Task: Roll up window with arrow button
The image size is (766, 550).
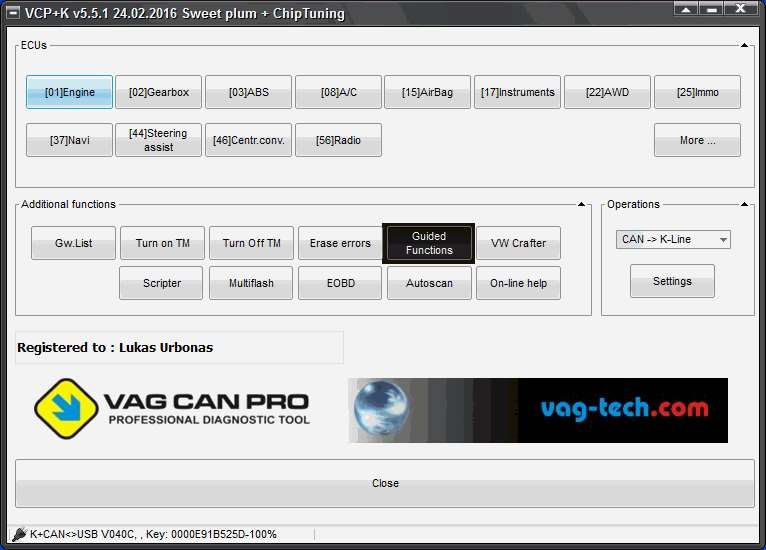Action: click(x=686, y=9)
